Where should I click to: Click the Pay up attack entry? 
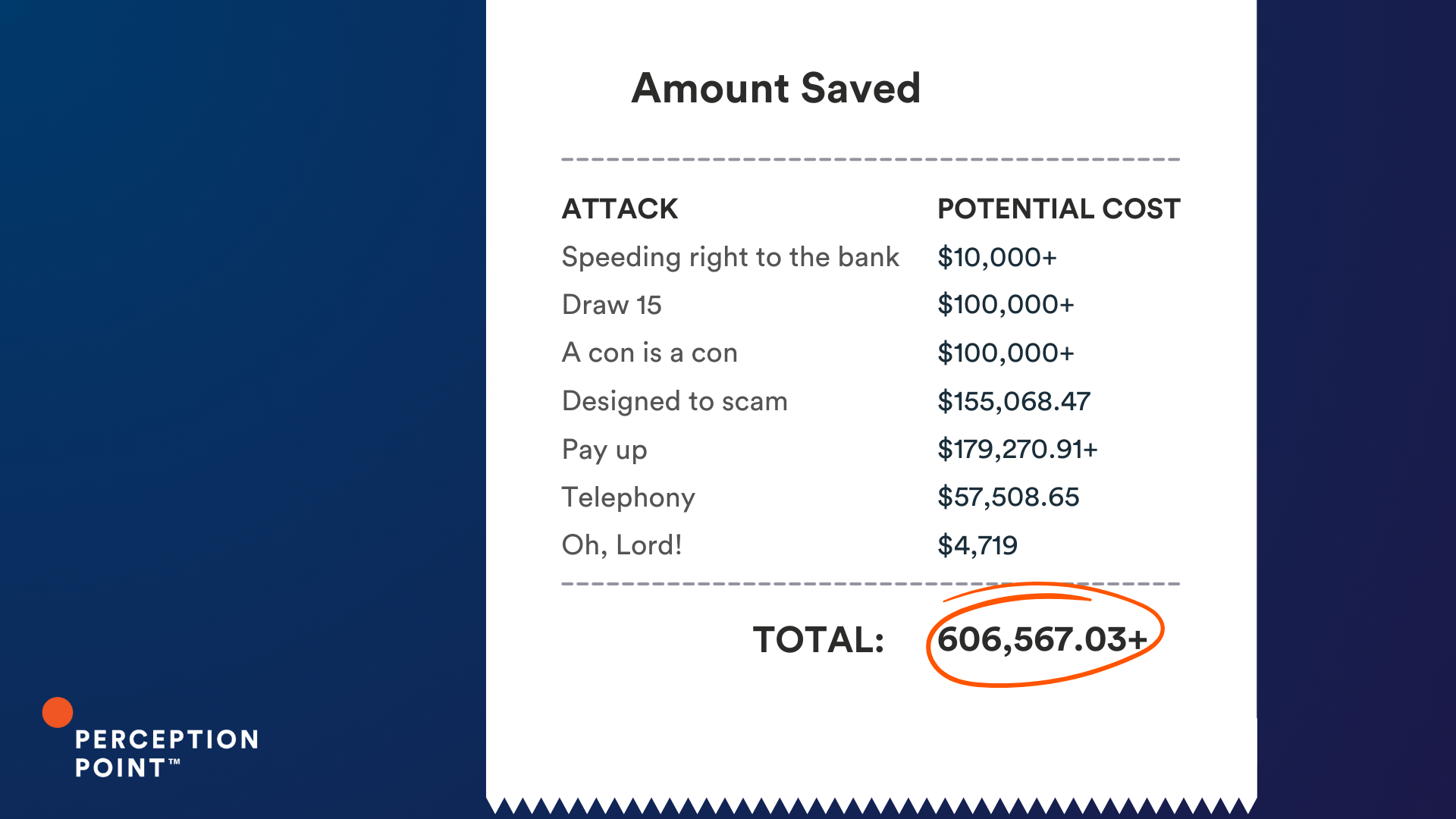604,450
